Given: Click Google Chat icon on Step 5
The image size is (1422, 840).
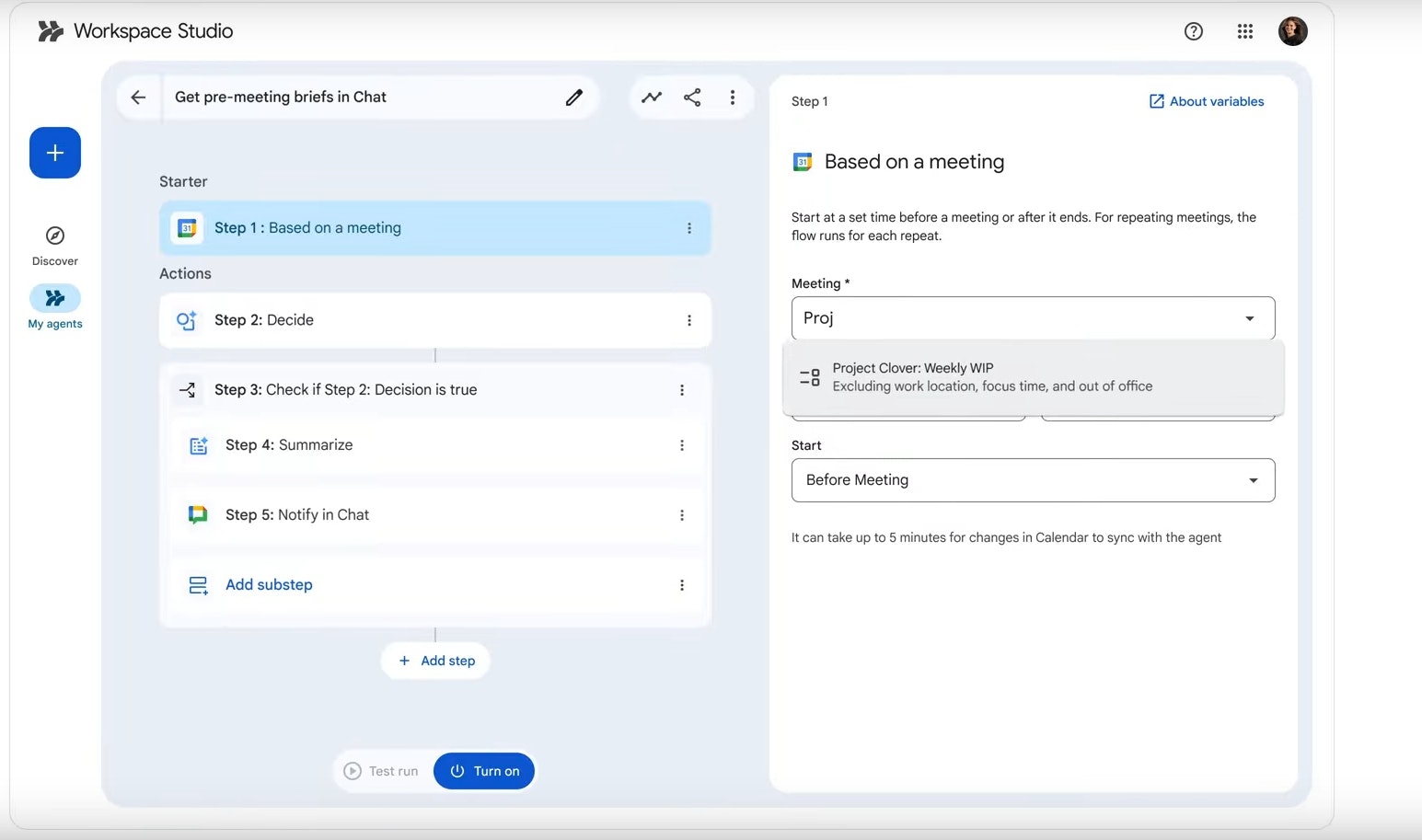Looking at the screenshot, I should pos(198,515).
